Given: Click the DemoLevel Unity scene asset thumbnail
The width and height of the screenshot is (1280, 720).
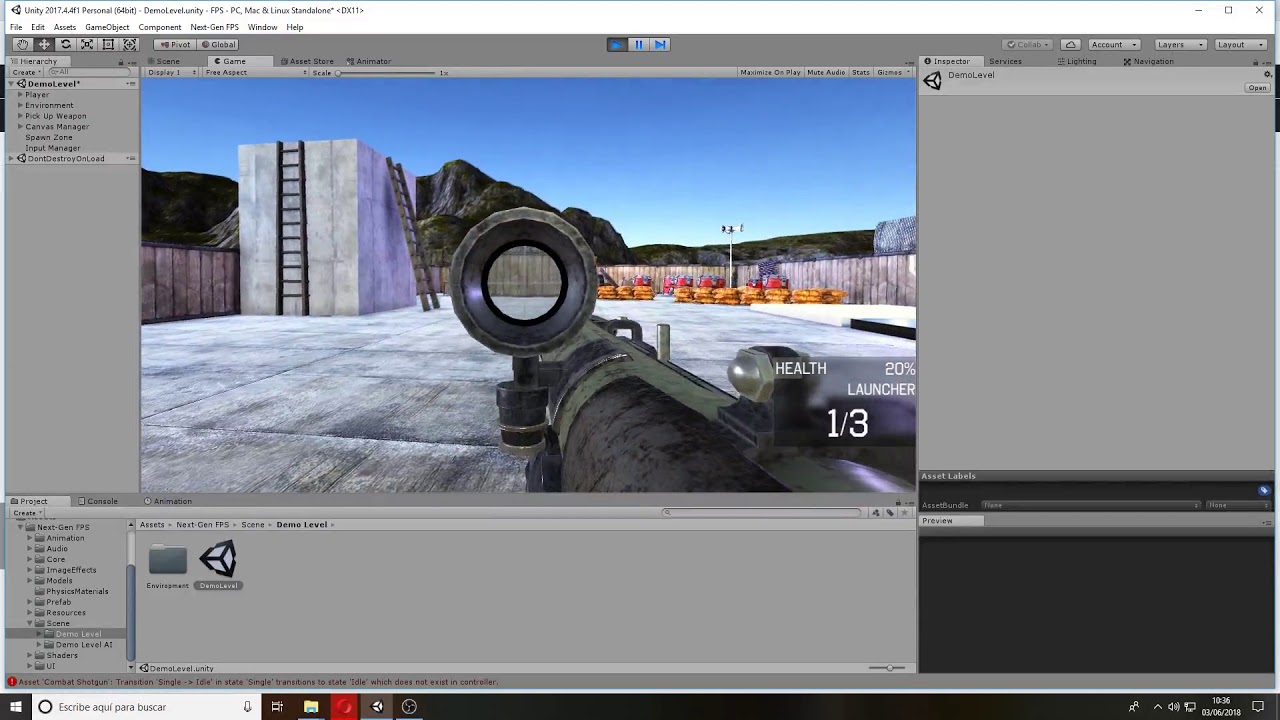Looking at the screenshot, I should coord(218,559).
